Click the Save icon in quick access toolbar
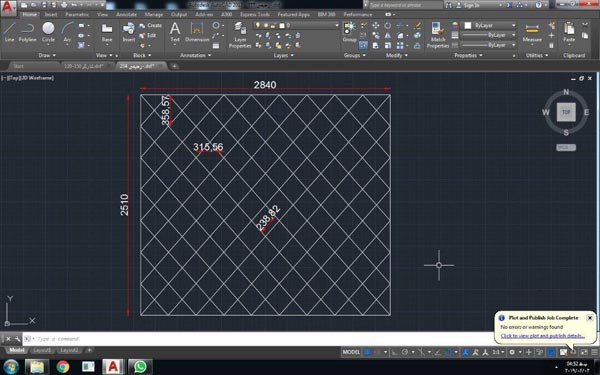This screenshot has height=375, width=600. pyautogui.click(x=44, y=5)
